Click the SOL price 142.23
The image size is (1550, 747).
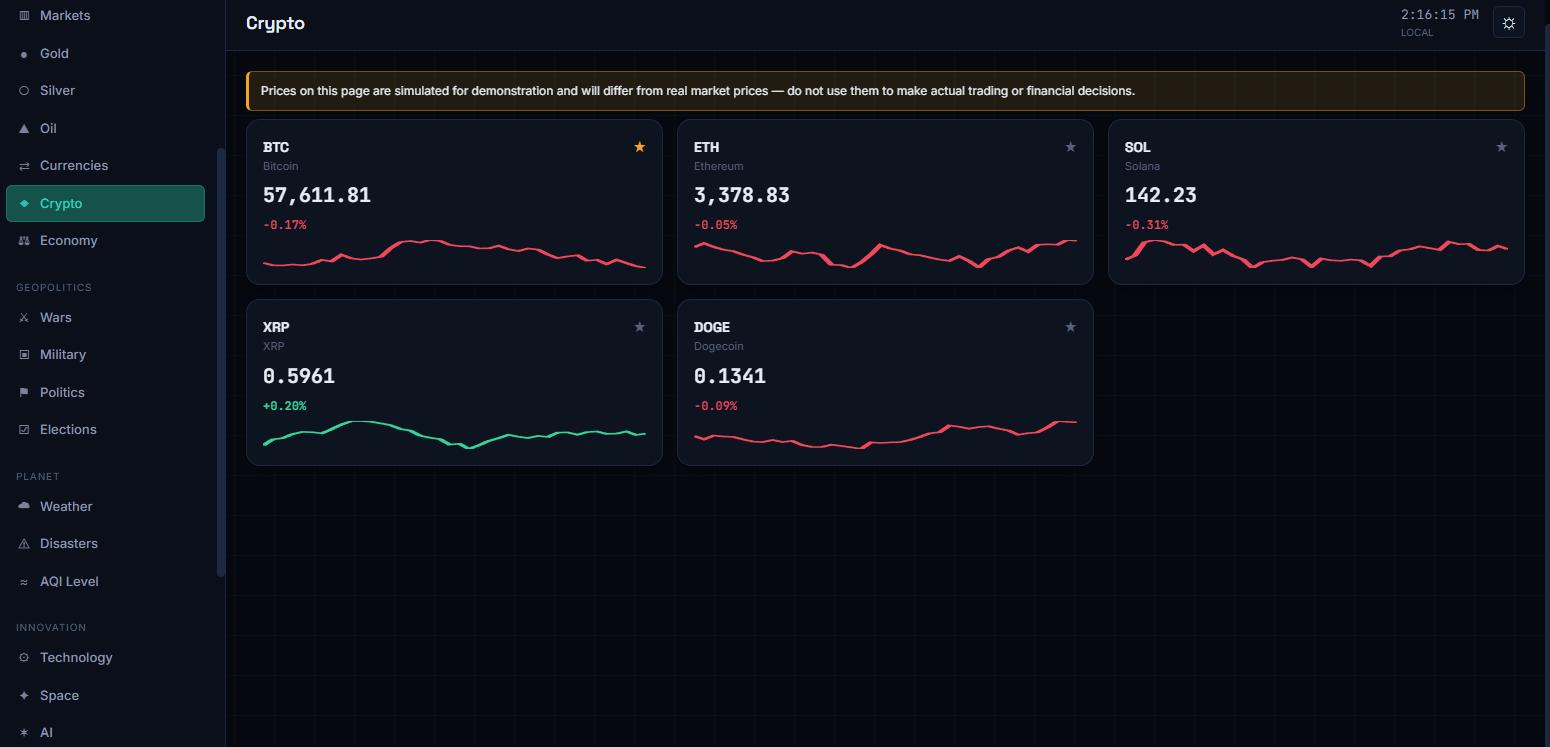(1161, 195)
